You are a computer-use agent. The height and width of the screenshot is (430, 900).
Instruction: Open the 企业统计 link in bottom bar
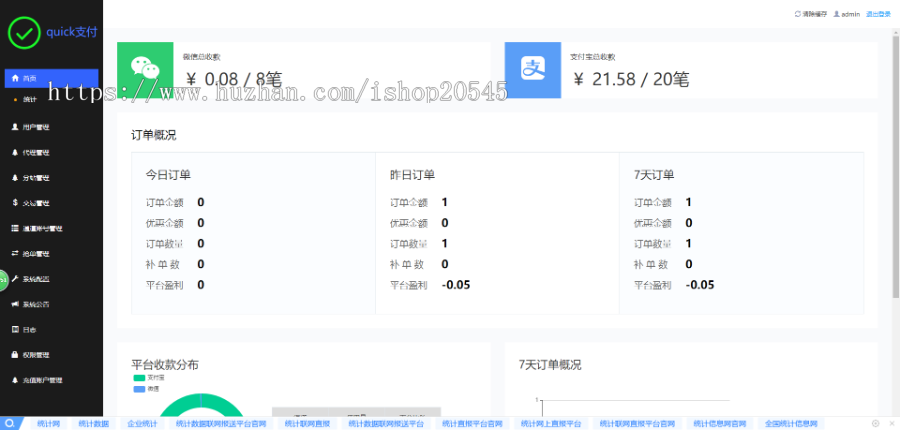(x=142, y=424)
